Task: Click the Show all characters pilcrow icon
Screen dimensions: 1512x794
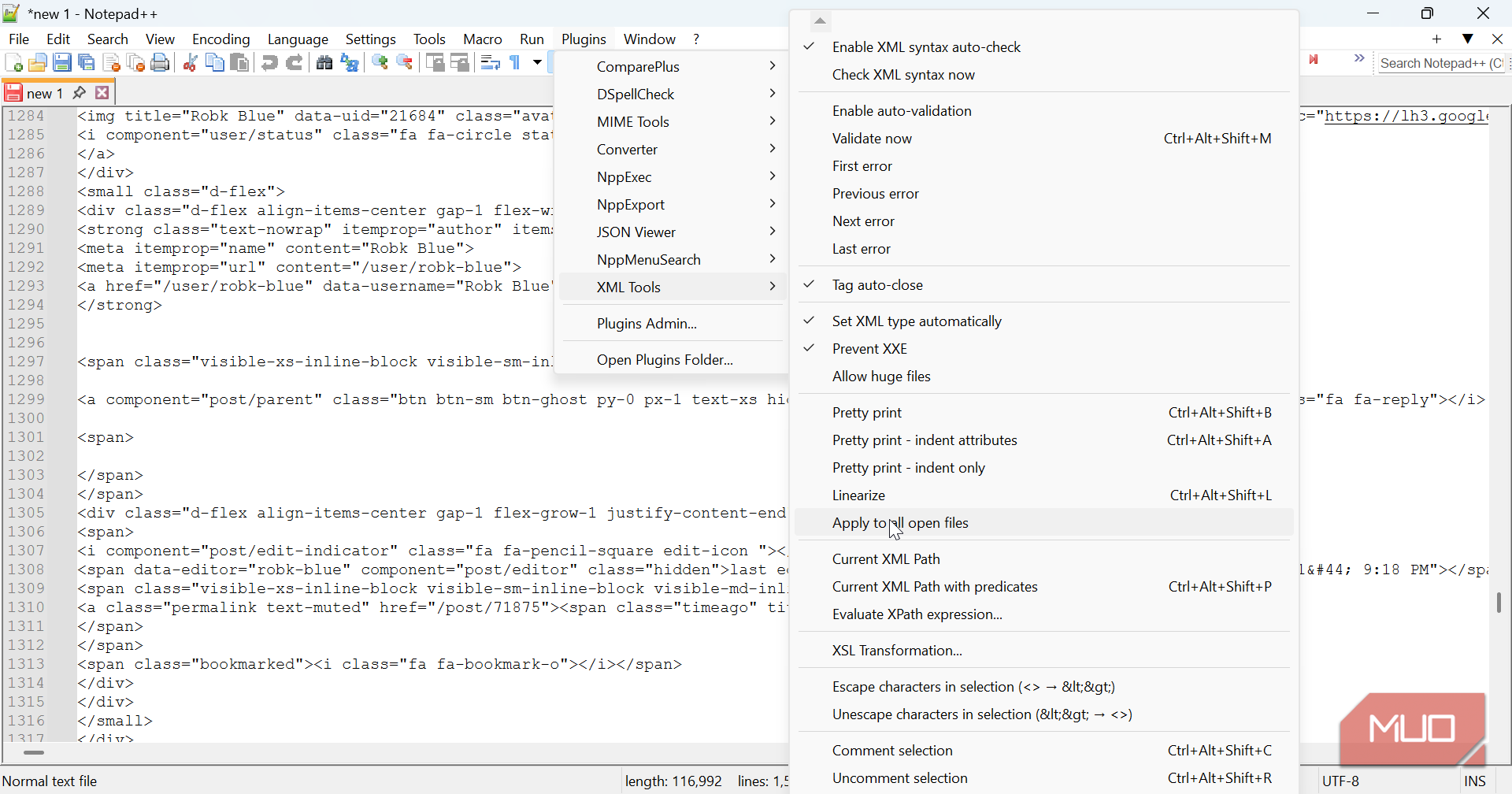Action: (x=515, y=63)
